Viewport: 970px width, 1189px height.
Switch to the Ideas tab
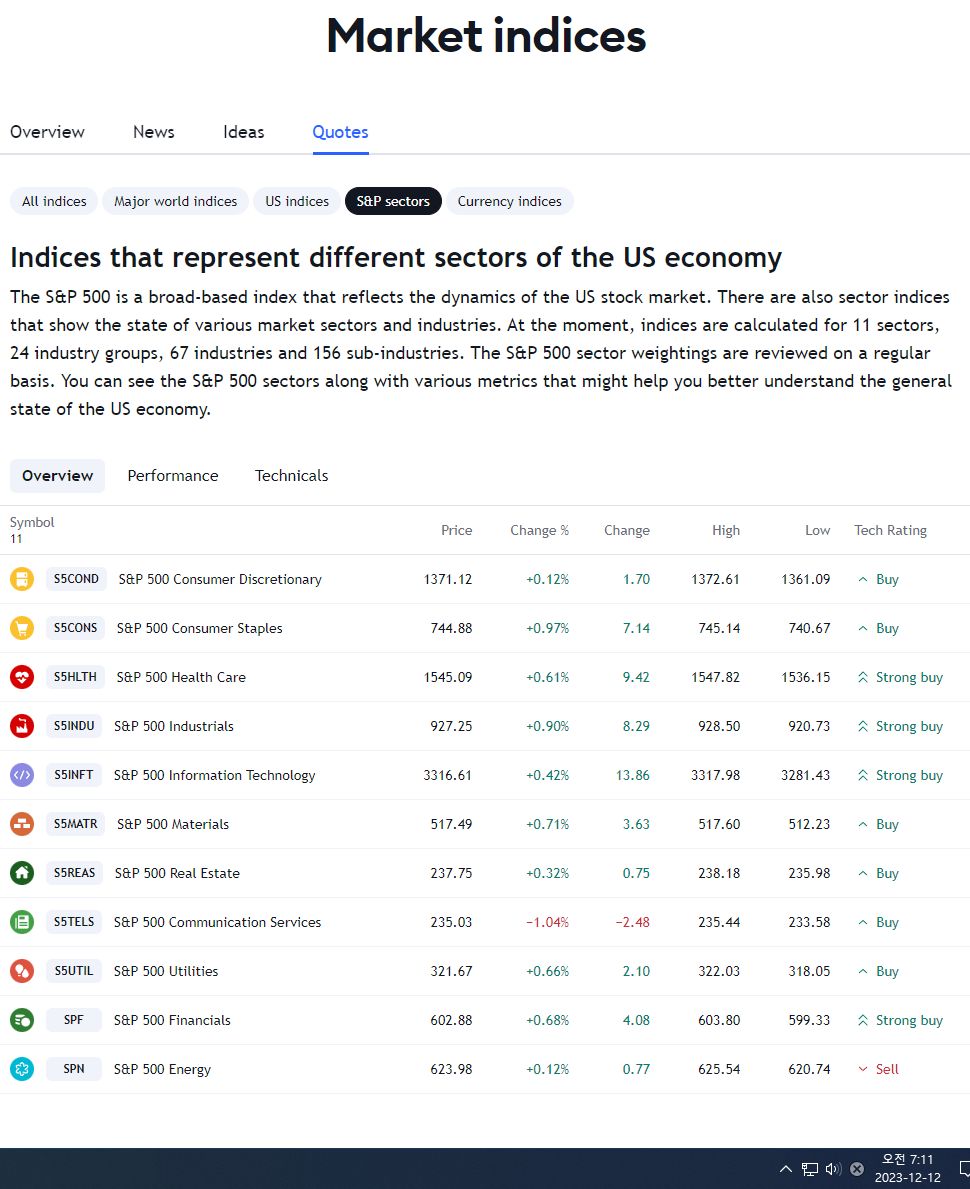pos(243,132)
